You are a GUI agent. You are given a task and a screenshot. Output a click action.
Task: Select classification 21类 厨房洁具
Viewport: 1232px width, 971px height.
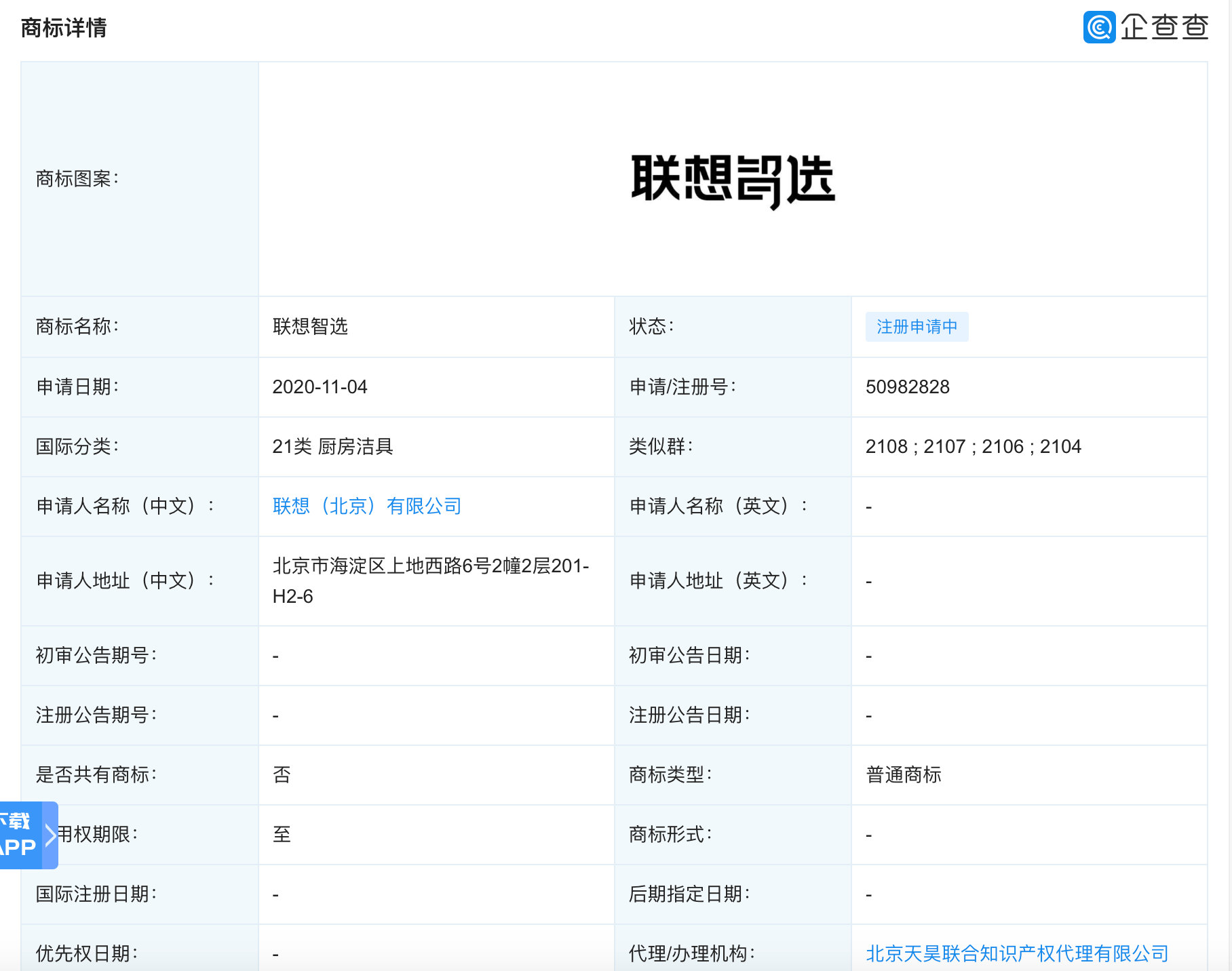(x=332, y=446)
